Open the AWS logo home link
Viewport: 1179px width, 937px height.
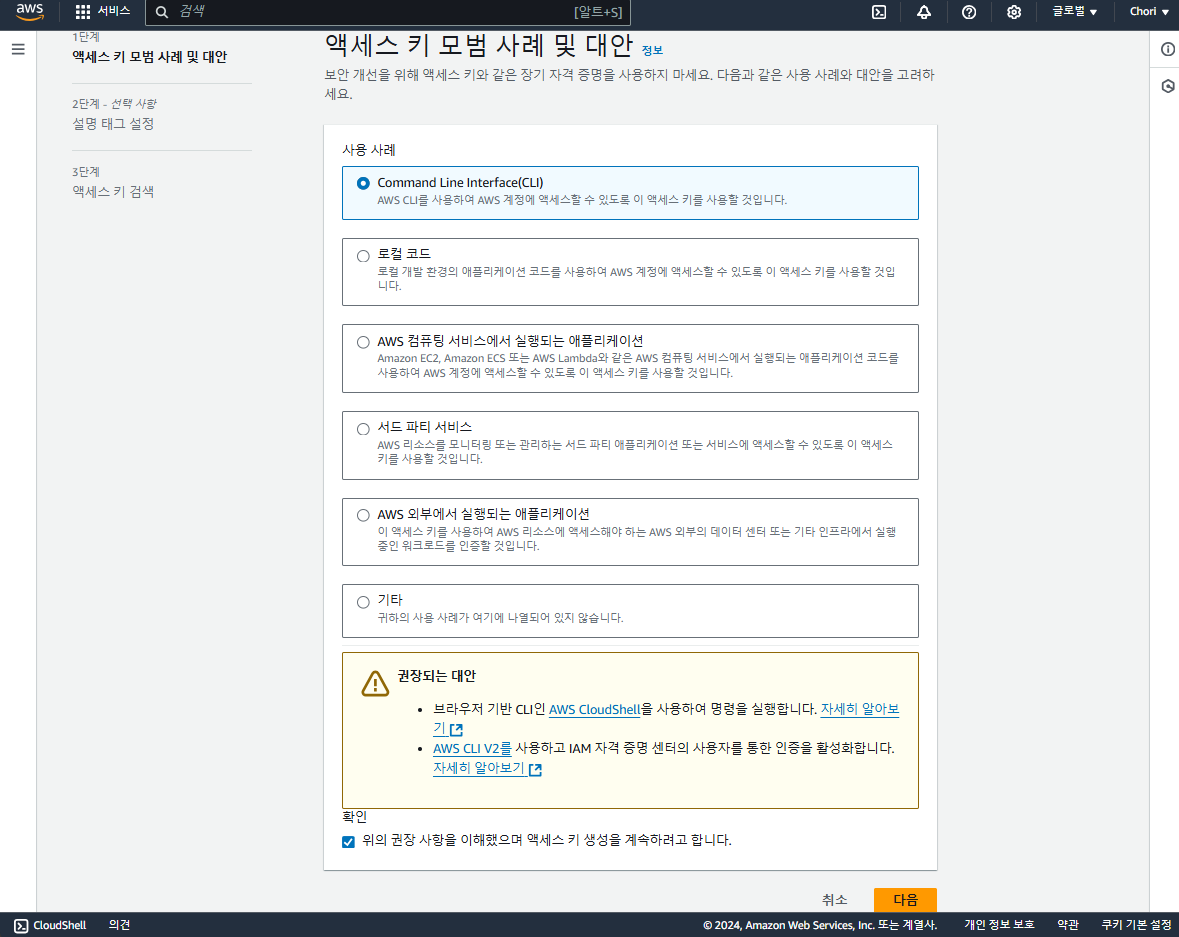pos(29,11)
